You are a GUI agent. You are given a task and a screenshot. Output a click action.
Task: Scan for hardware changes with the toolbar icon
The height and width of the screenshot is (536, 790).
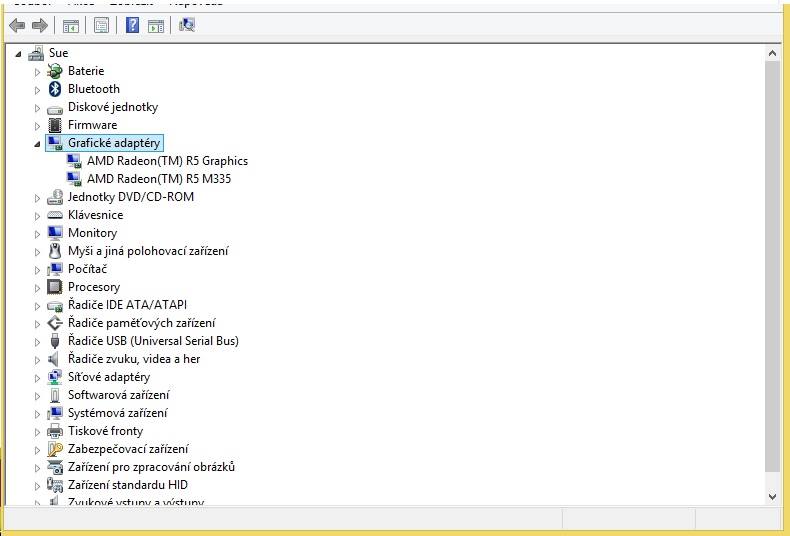coord(187,25)
